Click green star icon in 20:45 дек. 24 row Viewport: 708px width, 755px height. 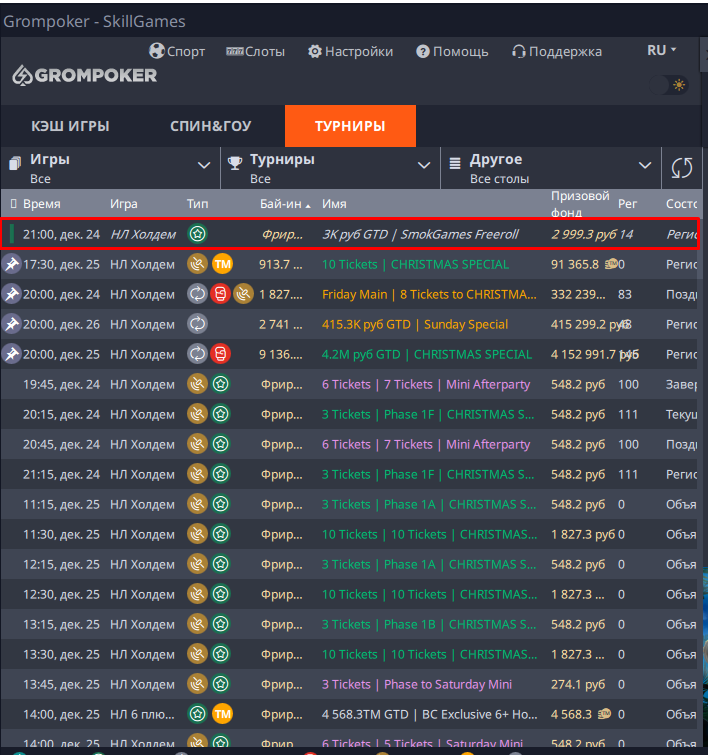pyautogui.click(x=221, y=444)
